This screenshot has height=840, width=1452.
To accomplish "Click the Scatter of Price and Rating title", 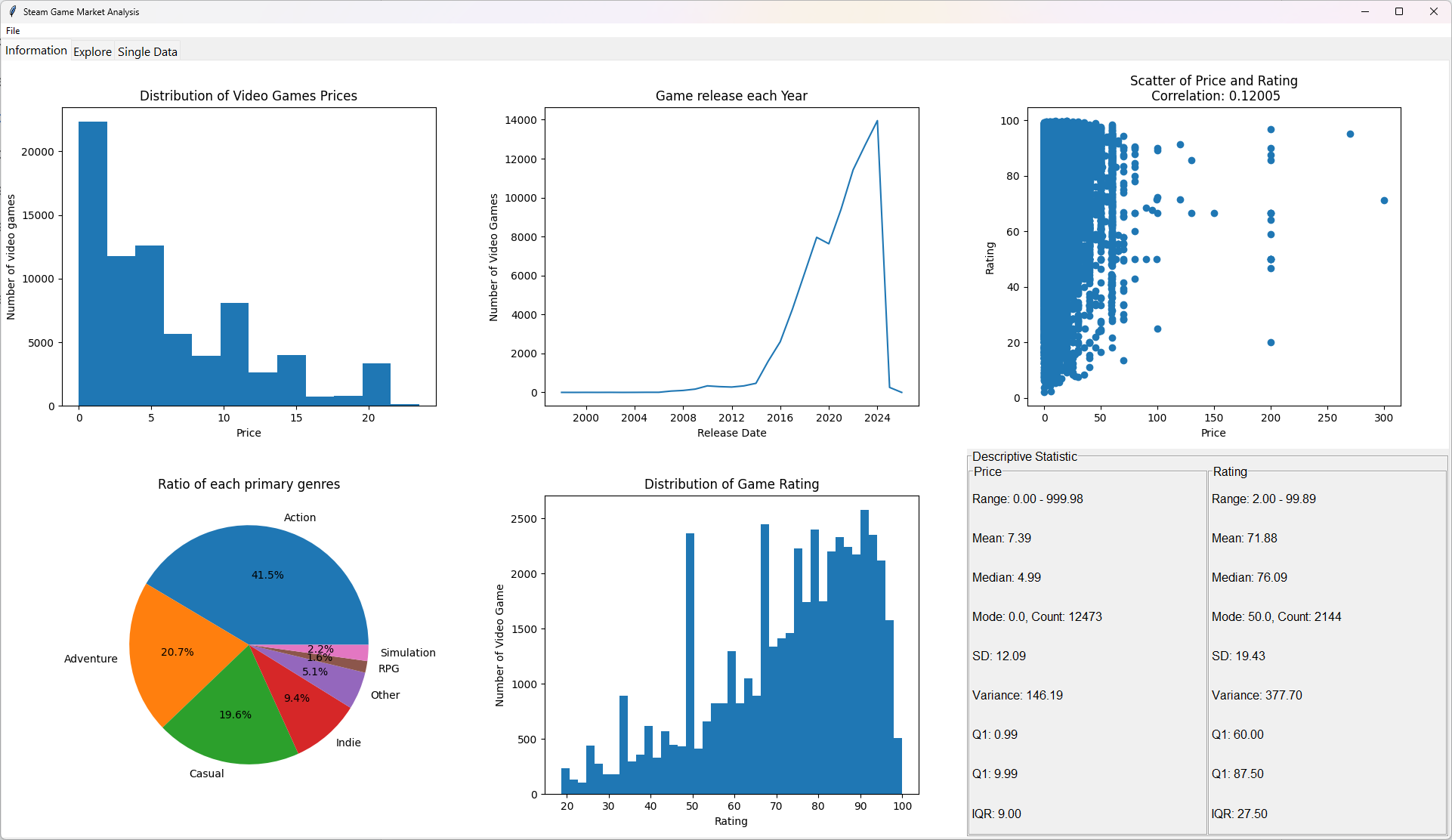I will pyautogui.click(x=1213, y=81).
